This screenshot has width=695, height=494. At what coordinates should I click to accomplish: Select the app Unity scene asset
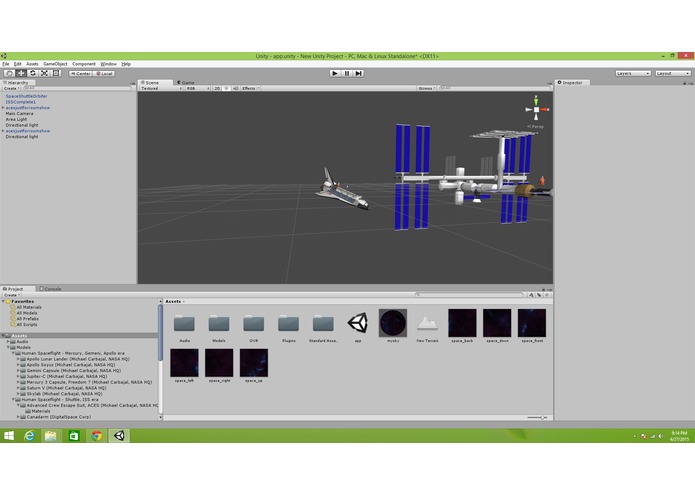pyautogui.click(x=358, y=323)
